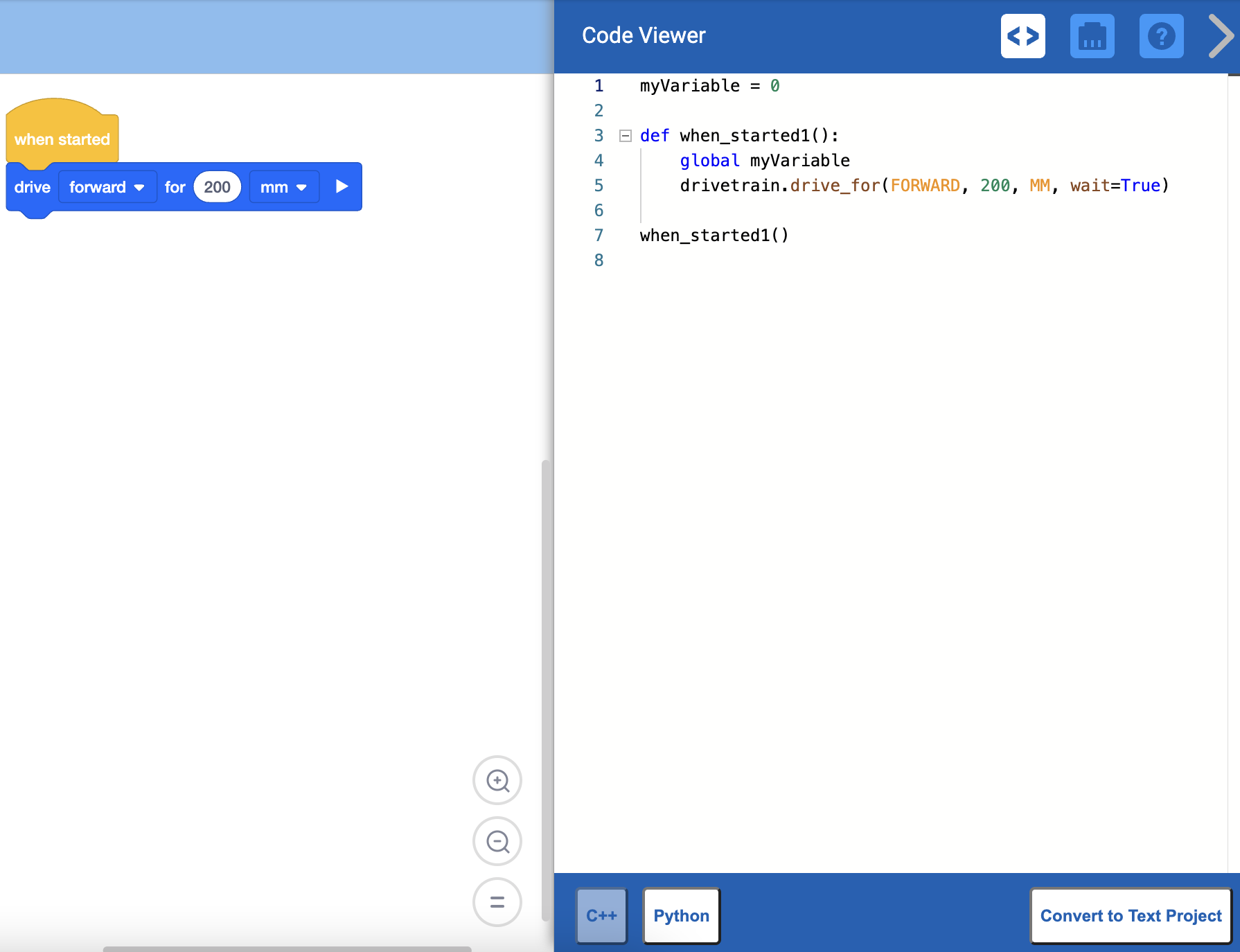Select the Python language tab

tap(681, 915)
